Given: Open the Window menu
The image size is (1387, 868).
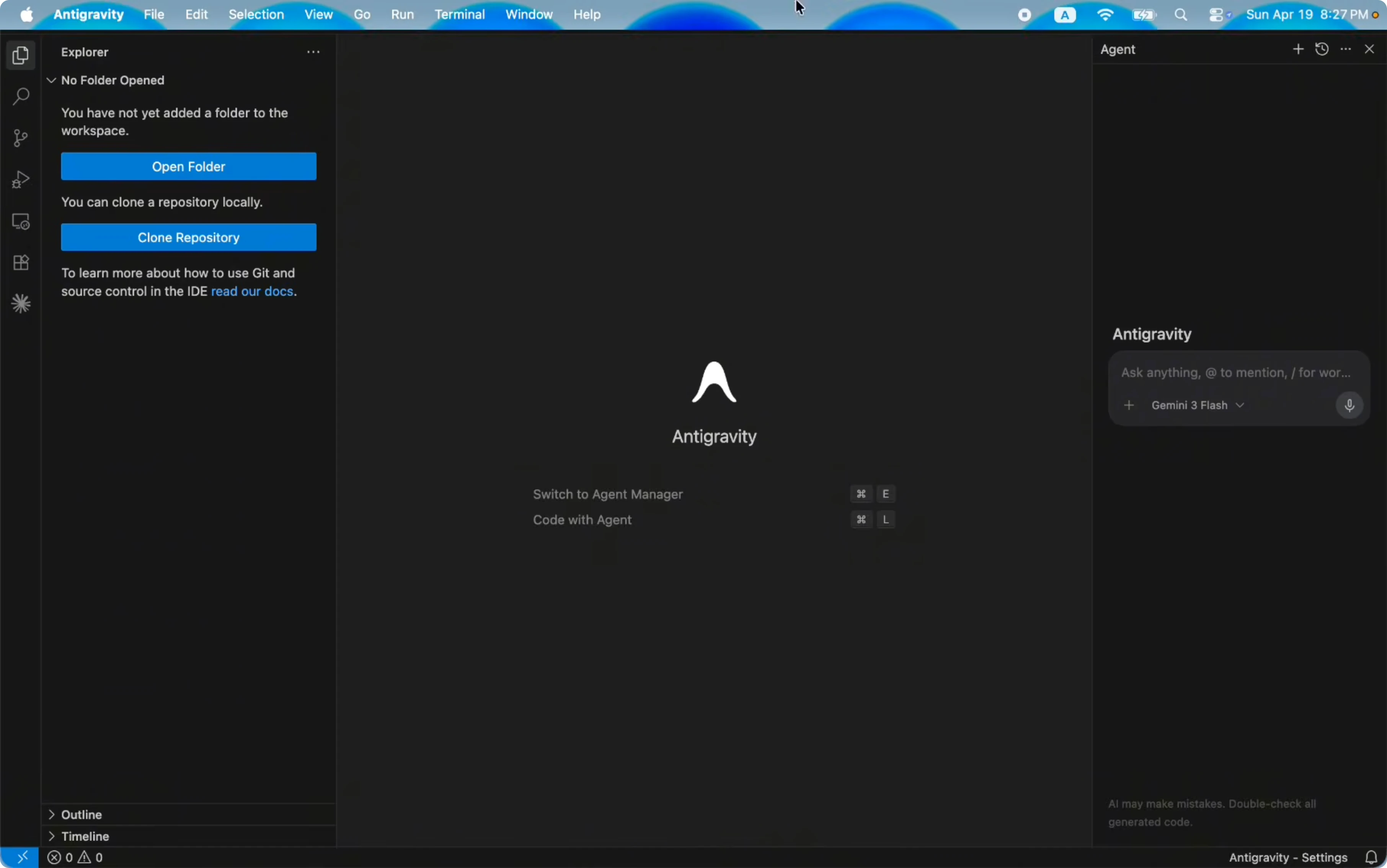Looking at the screenshot, I should click(x=529, y=15).
